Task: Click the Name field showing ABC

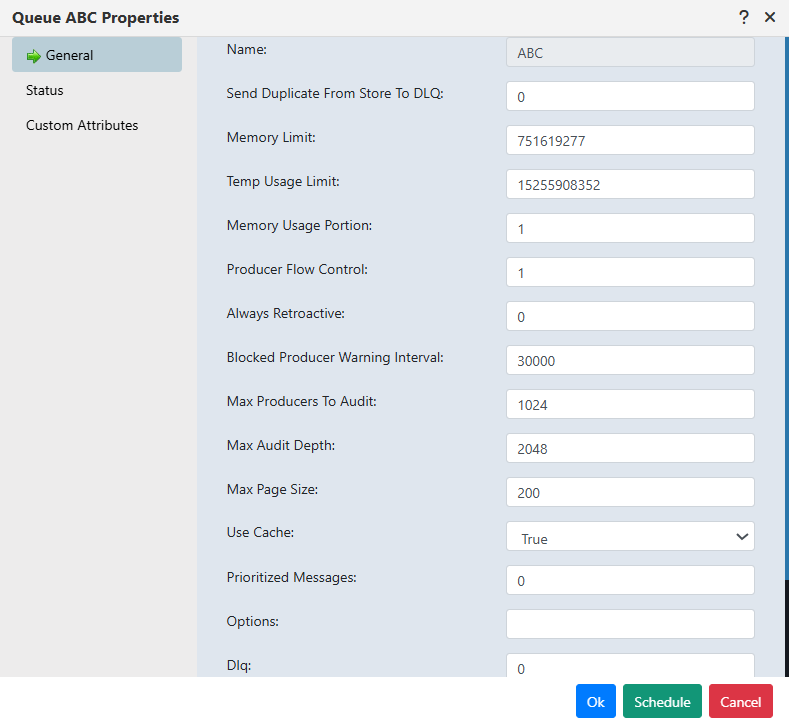Action: coord(630,52)
